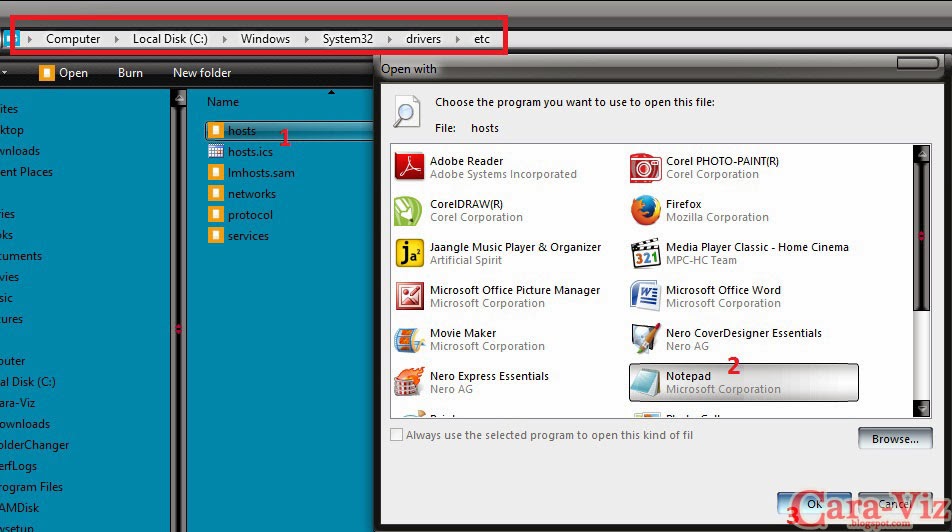Click the networks file icon
The width and height of the screenshot is (952, 532).
pyautogui.click(x=216, y=193)
